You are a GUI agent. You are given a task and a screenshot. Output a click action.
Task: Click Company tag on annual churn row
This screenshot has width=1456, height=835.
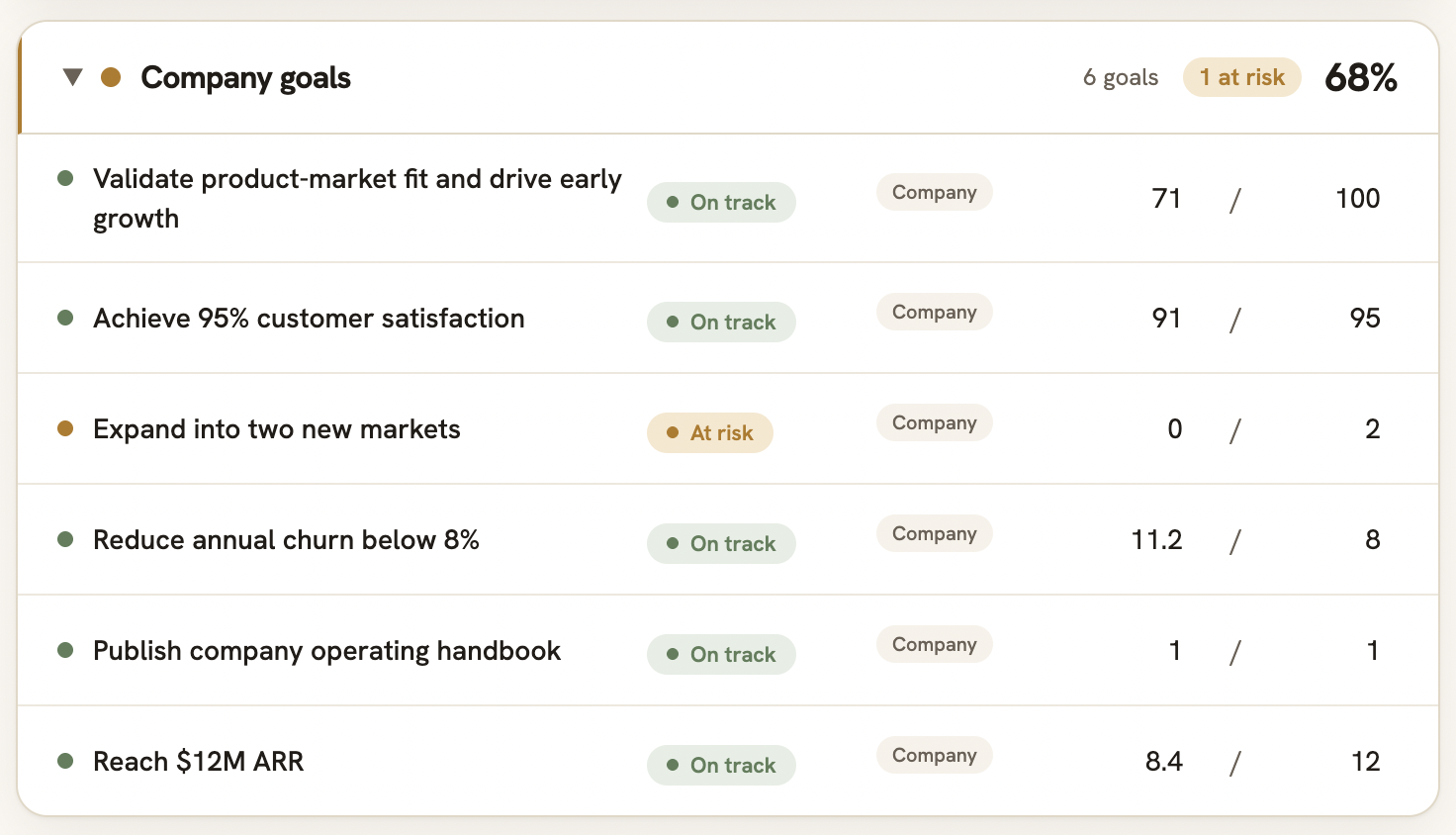(934, 533)
